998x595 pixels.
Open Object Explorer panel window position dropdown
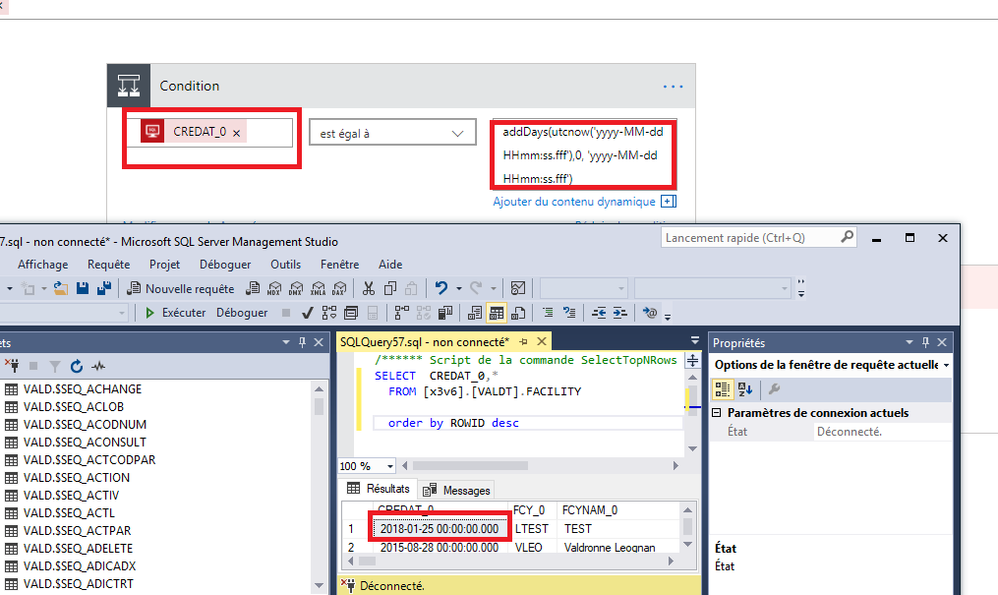click(x=286, y=342)
